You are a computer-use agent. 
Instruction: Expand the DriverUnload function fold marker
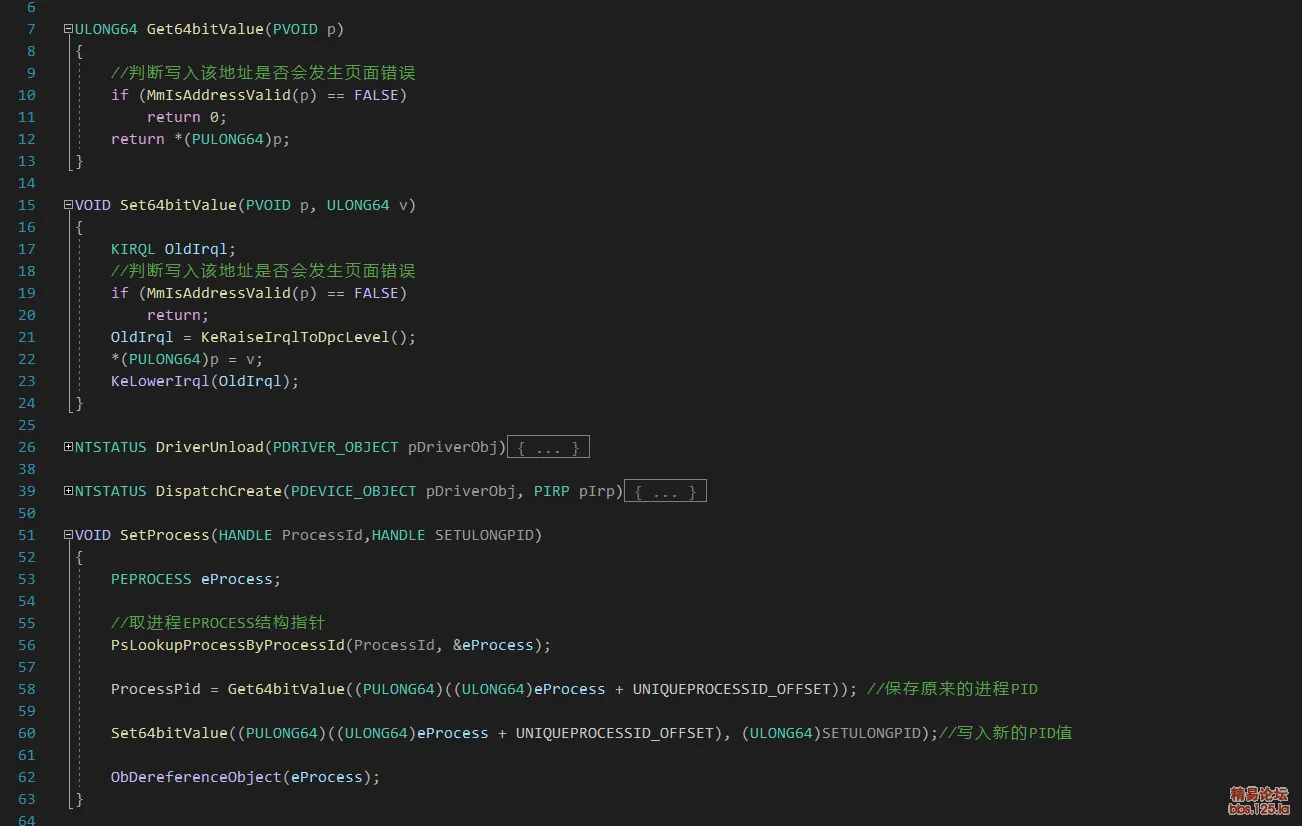click(x=68, y=447)
